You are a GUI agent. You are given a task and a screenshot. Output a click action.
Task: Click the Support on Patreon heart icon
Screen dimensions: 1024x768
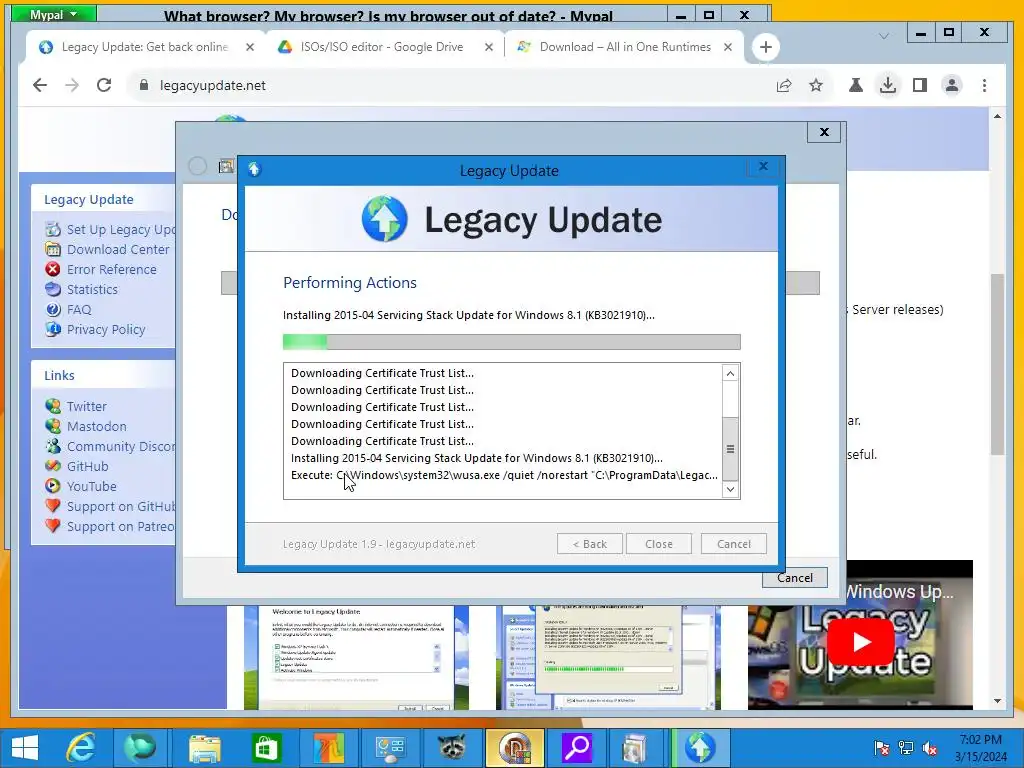(53, 526)
